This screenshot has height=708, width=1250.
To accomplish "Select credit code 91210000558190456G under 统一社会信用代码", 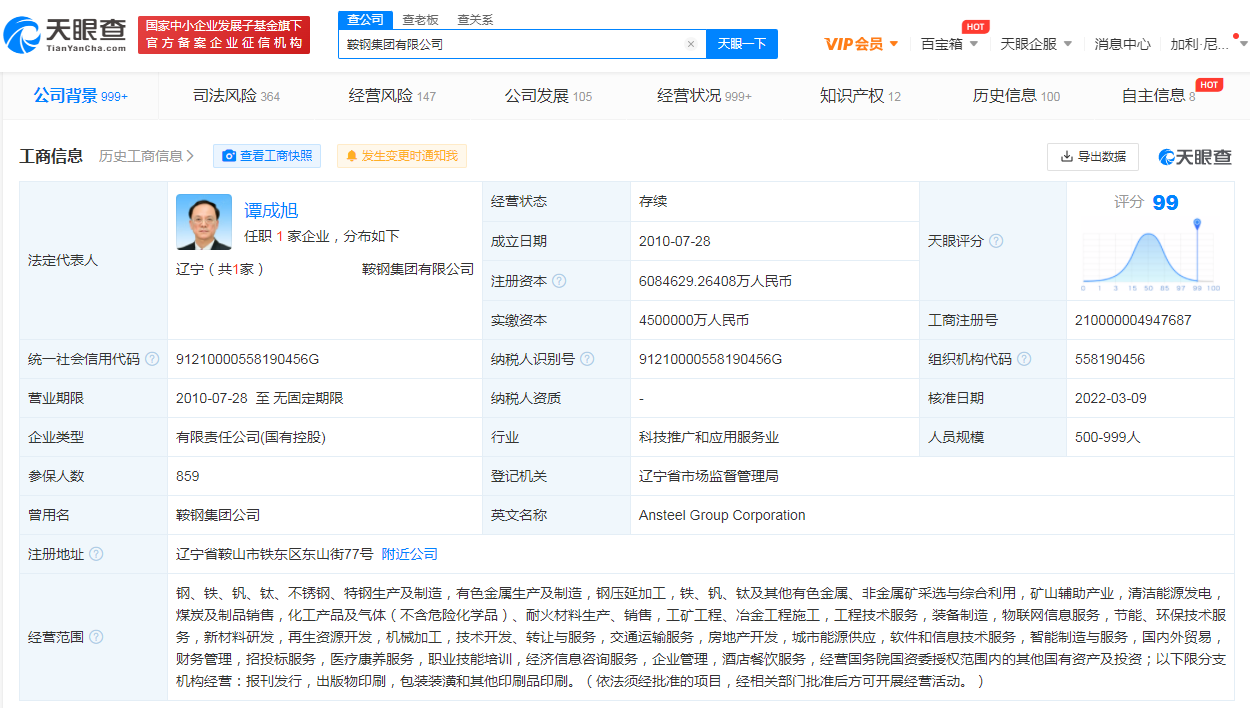I will click(248, 359).
